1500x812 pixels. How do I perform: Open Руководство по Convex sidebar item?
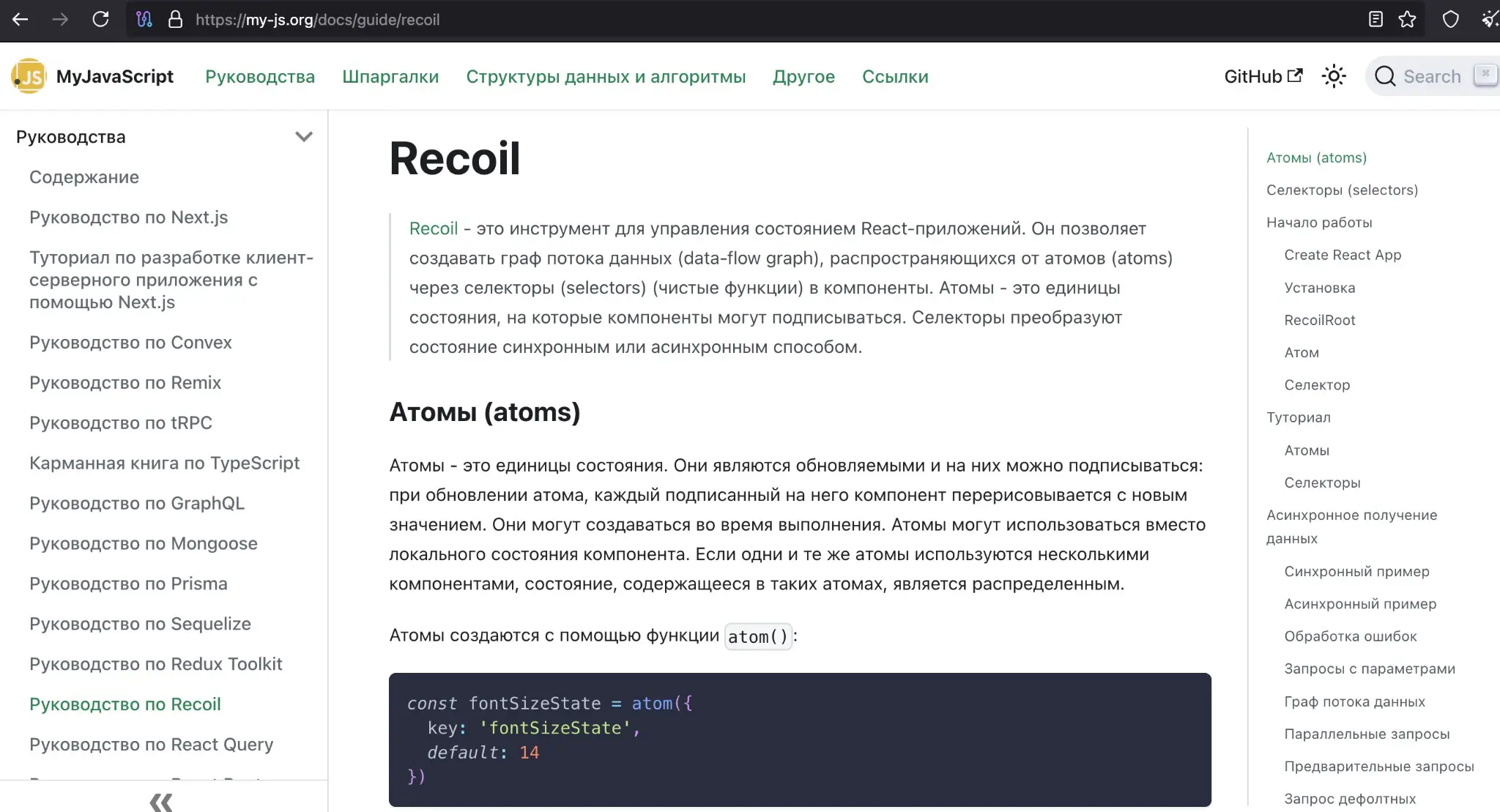(x=130, y=343)
